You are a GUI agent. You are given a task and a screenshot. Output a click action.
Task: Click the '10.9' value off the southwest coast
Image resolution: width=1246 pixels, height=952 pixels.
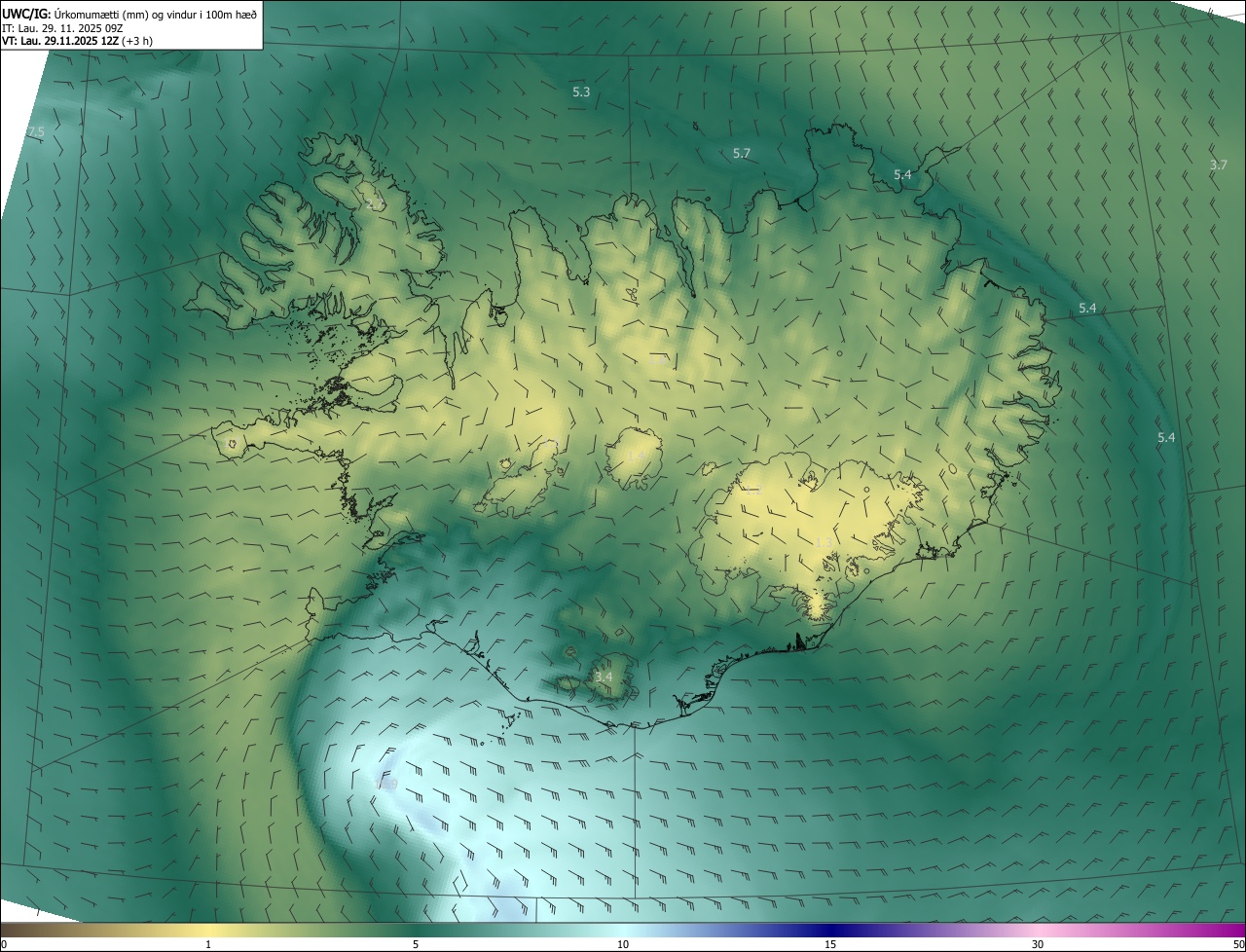pyautogui.click(x=386, y=783)
